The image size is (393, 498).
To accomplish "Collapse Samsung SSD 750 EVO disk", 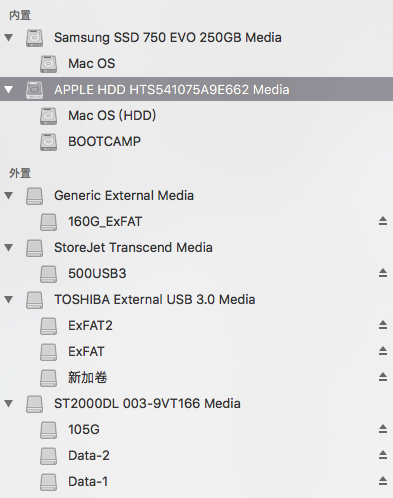I will click(9, 37).
